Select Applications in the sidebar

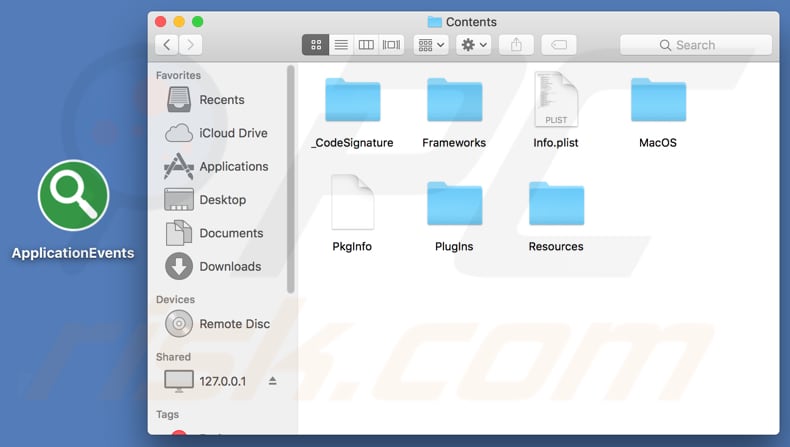click(x=233, y=167)
